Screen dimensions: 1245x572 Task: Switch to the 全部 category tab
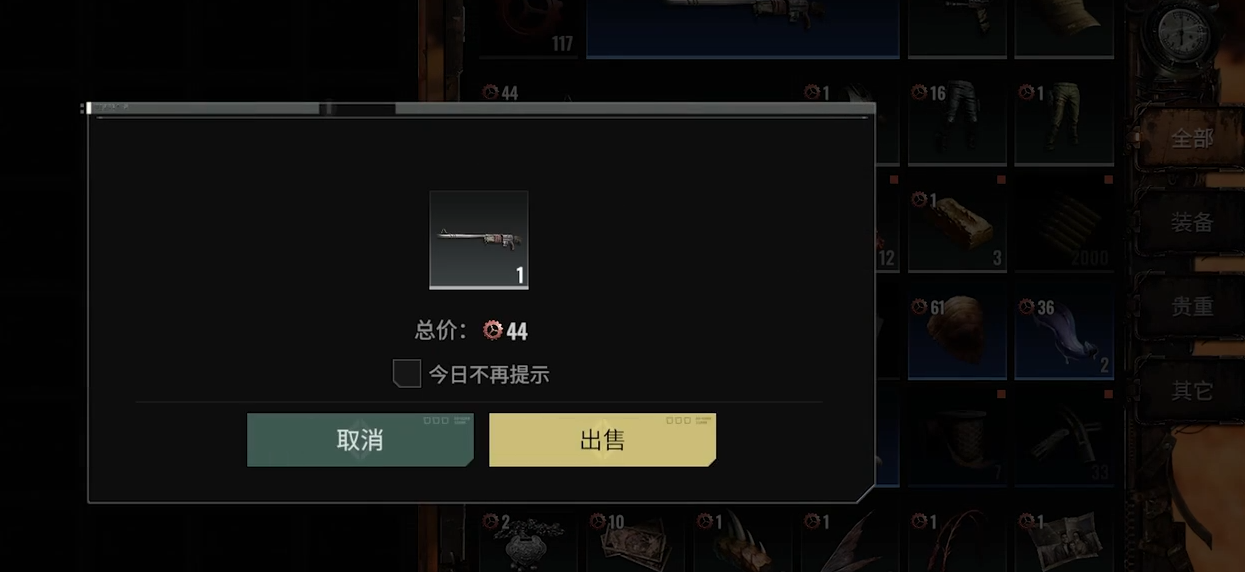(1192, 138)
